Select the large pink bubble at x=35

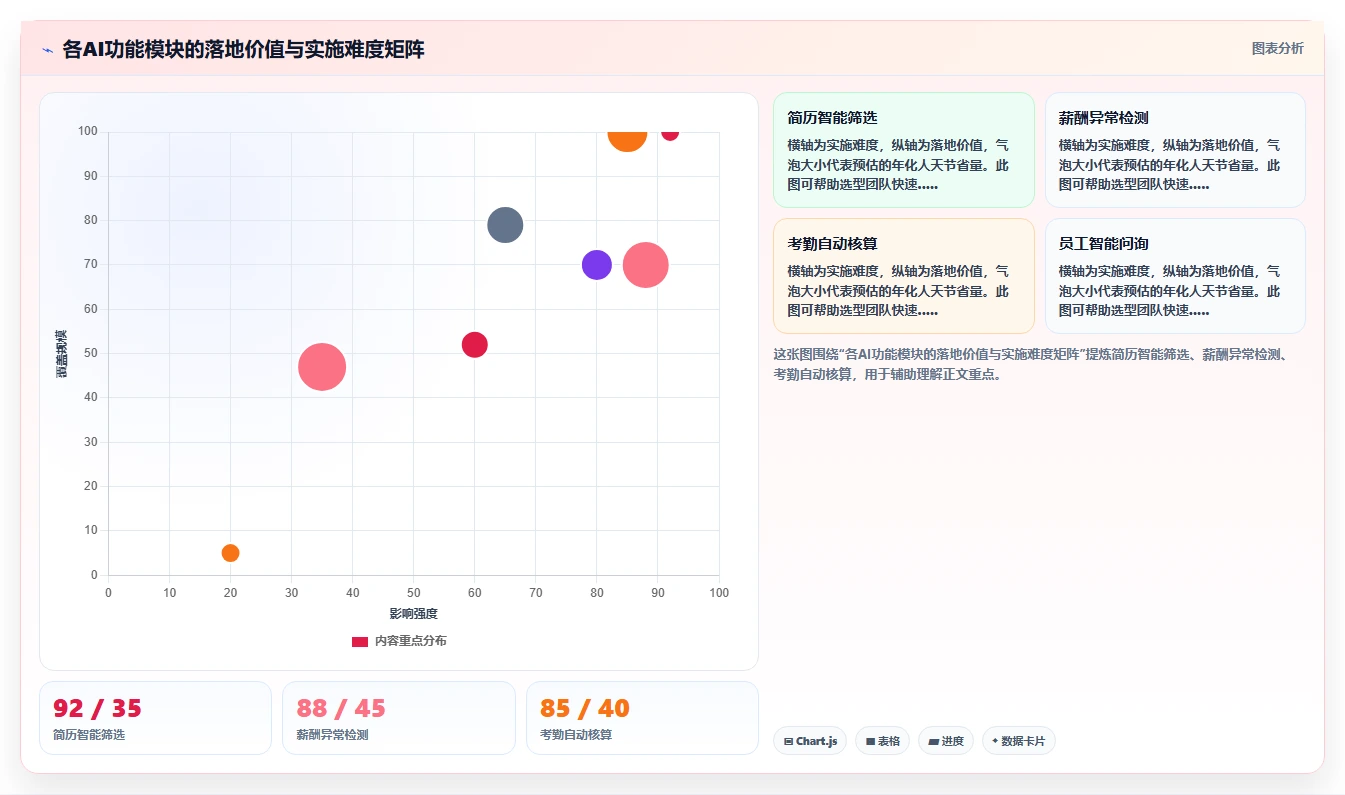click(322, 367)
